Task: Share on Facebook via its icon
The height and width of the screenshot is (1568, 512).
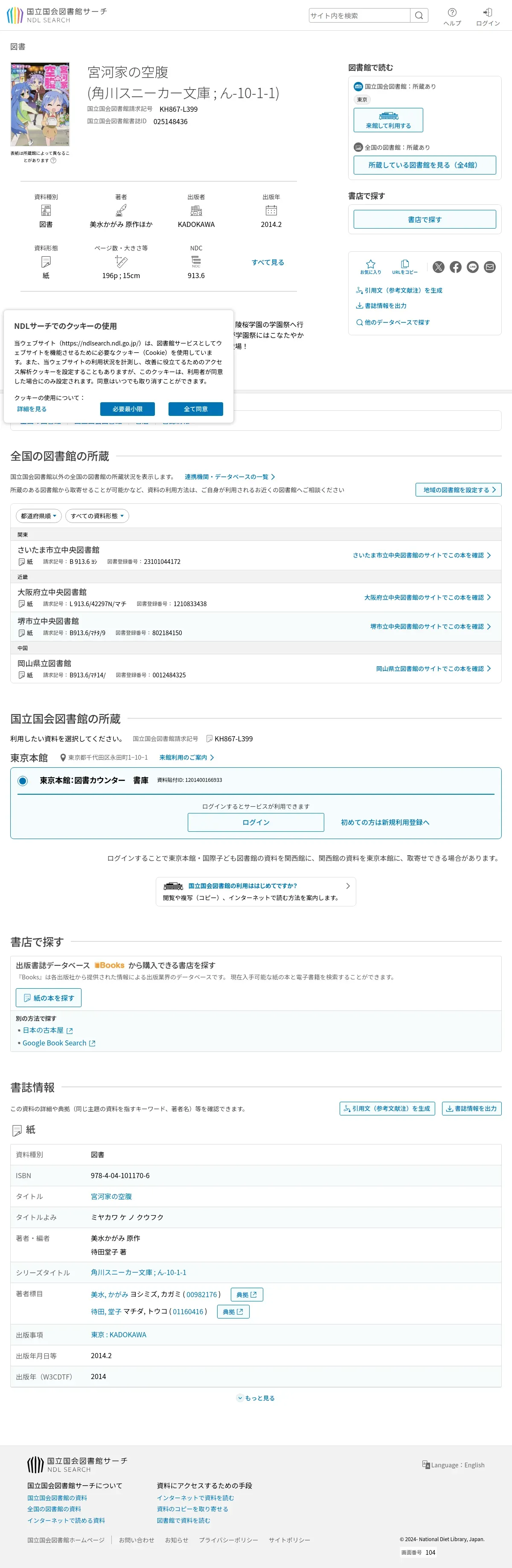Action: pyautogui.click(x=455, y=267)
